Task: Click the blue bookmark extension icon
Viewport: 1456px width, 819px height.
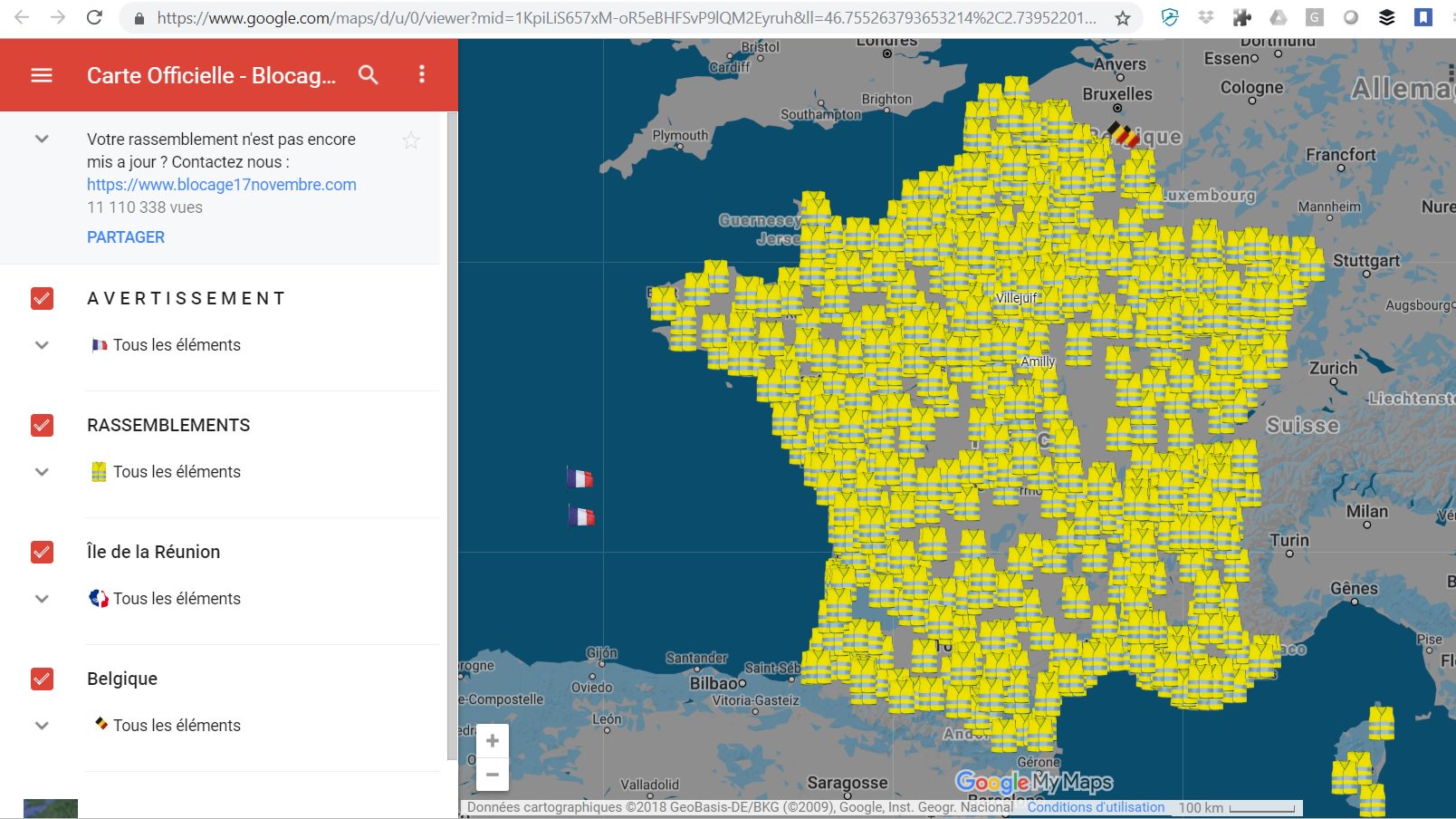Action: point(1423,17)
